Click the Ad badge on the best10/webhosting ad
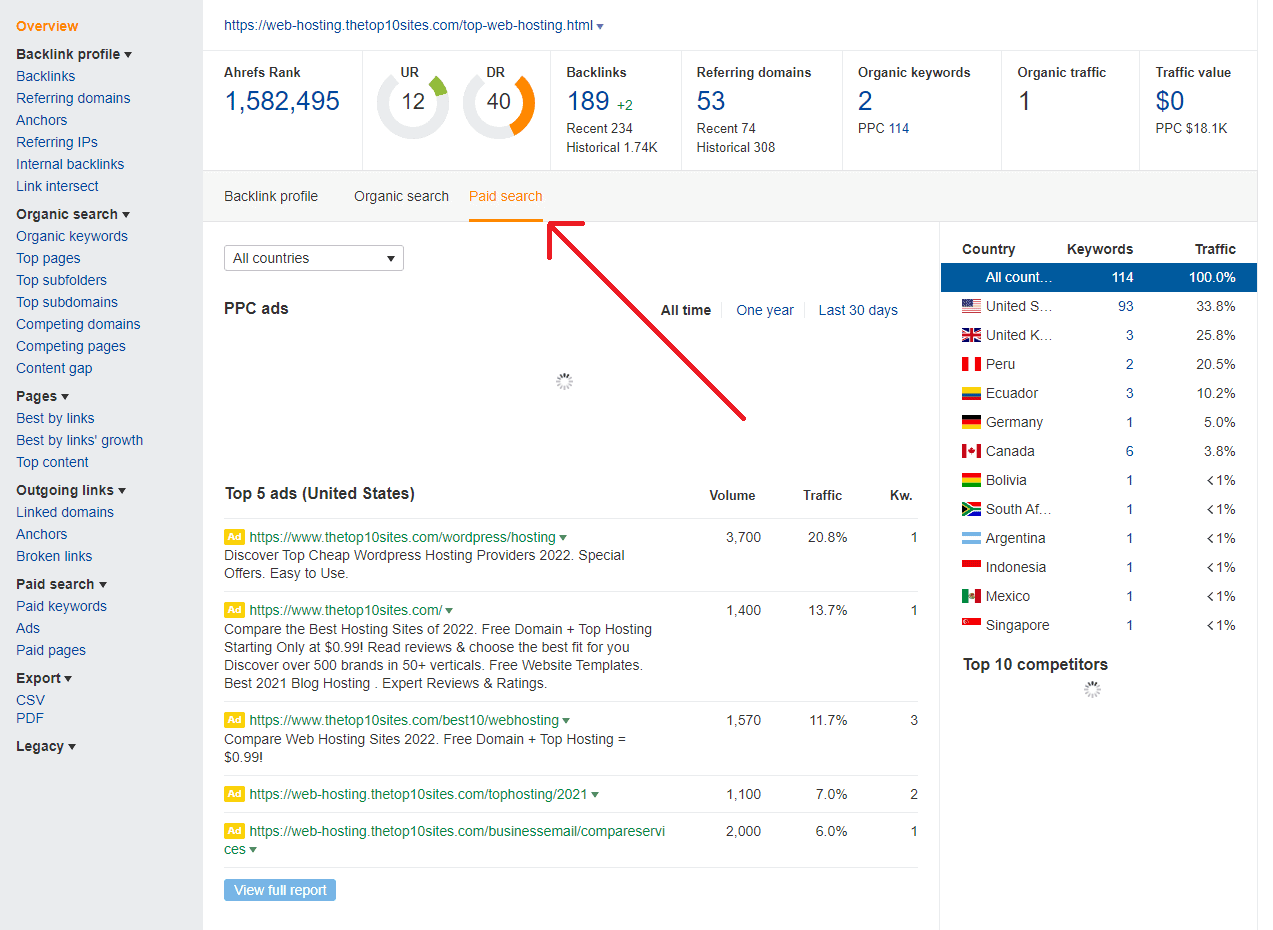This screenshot has width=1273, height=930. (234, 719)
